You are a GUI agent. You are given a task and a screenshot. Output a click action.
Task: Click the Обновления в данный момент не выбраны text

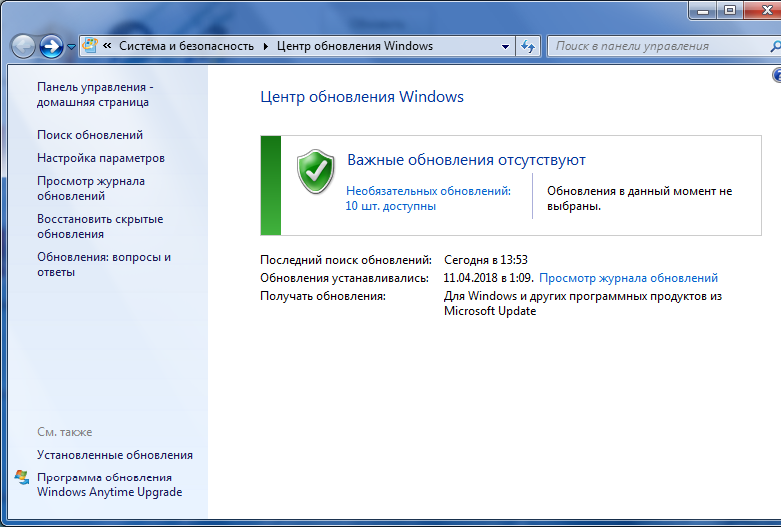pyautogui.click(x=639, y=198)
